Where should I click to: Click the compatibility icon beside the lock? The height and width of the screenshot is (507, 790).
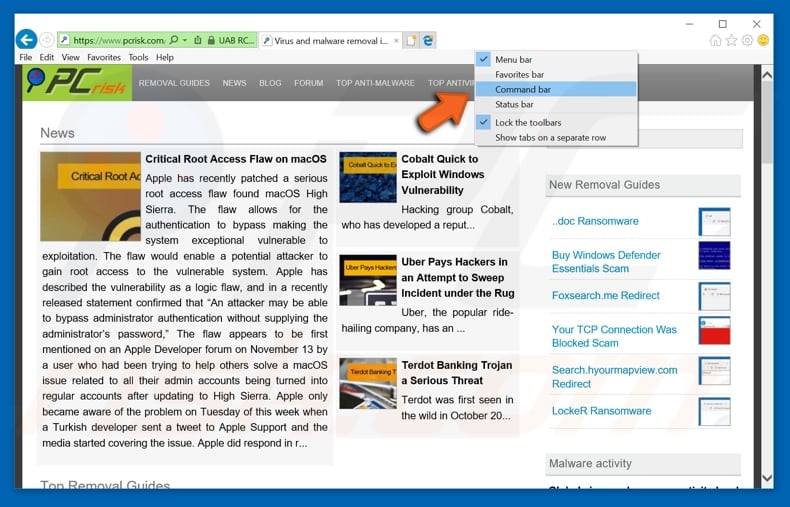point(198,40)
